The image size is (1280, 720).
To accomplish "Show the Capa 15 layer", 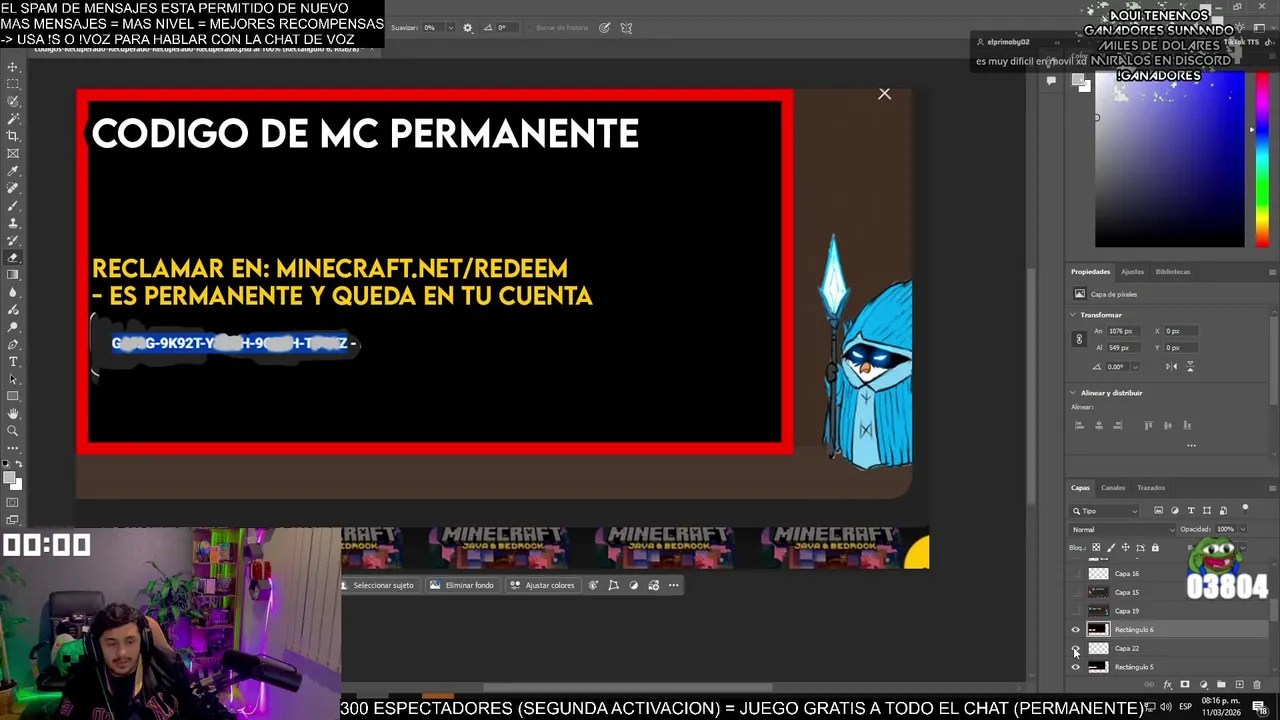I will pos(1076,592).
